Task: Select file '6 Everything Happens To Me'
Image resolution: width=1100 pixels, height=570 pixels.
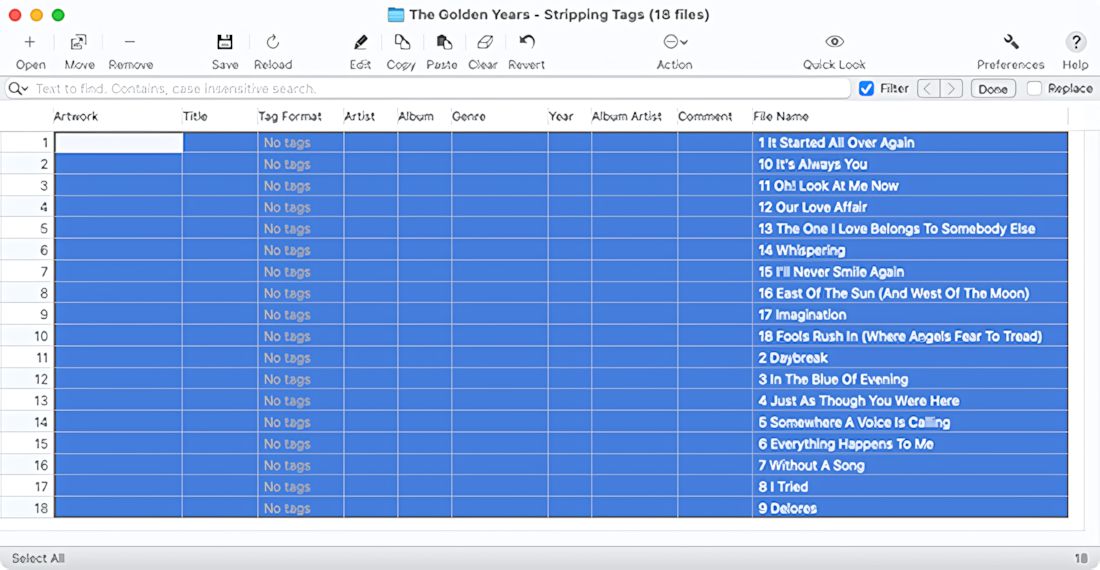Action: [x=845, y=444]
